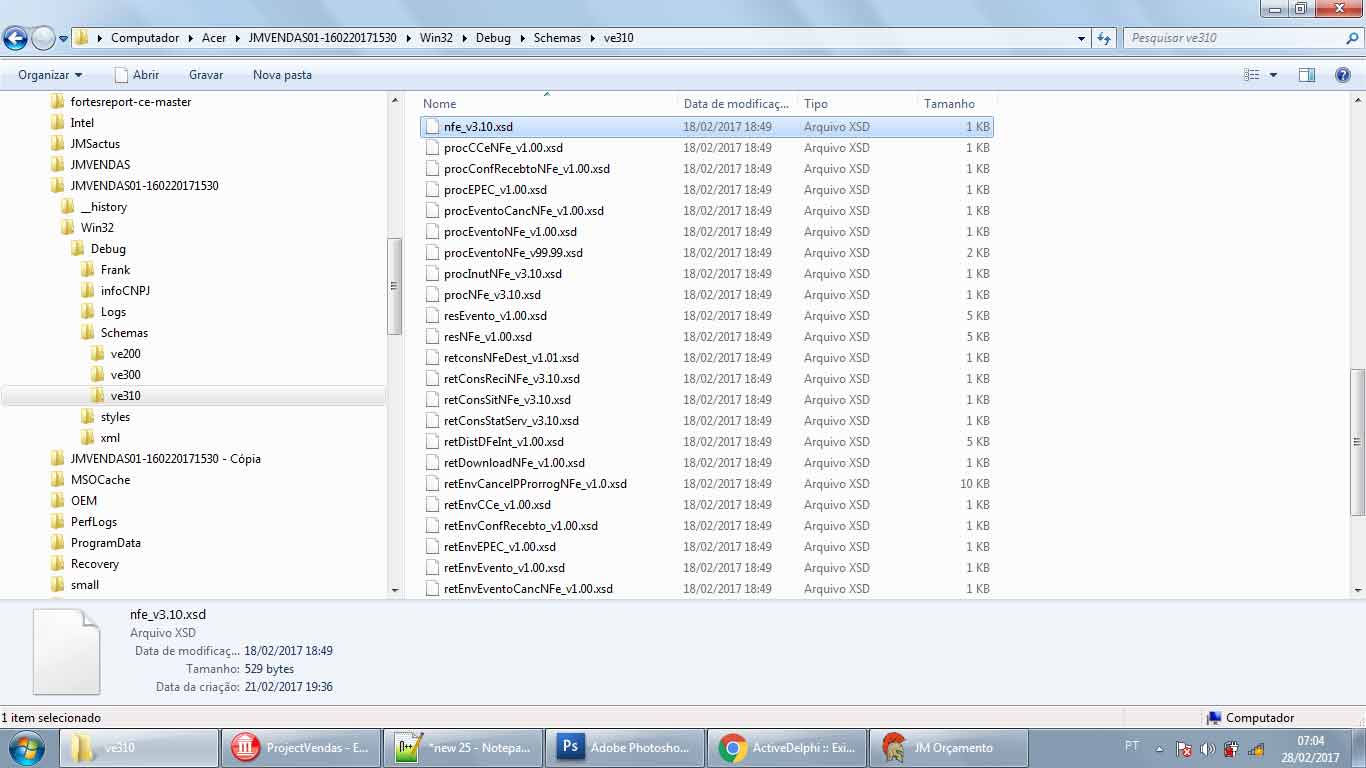Image resolution: width=1366 pixels, height=768 pixels.
Task: Select JMVENDAS01-160220171530 - Cópia folder
Action: click(x=165, y=459)
